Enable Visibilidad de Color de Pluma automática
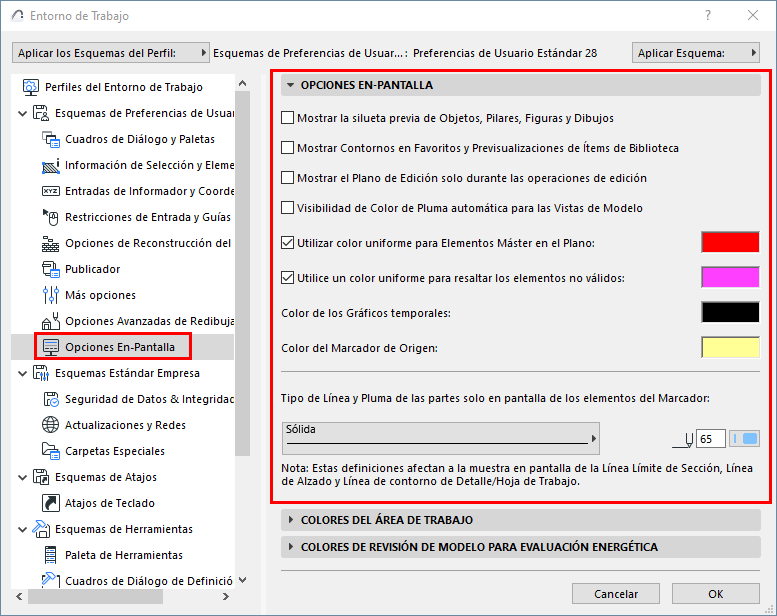Image resolution: width=777 pixels, height=616 pixels. [x=287, y=208]
